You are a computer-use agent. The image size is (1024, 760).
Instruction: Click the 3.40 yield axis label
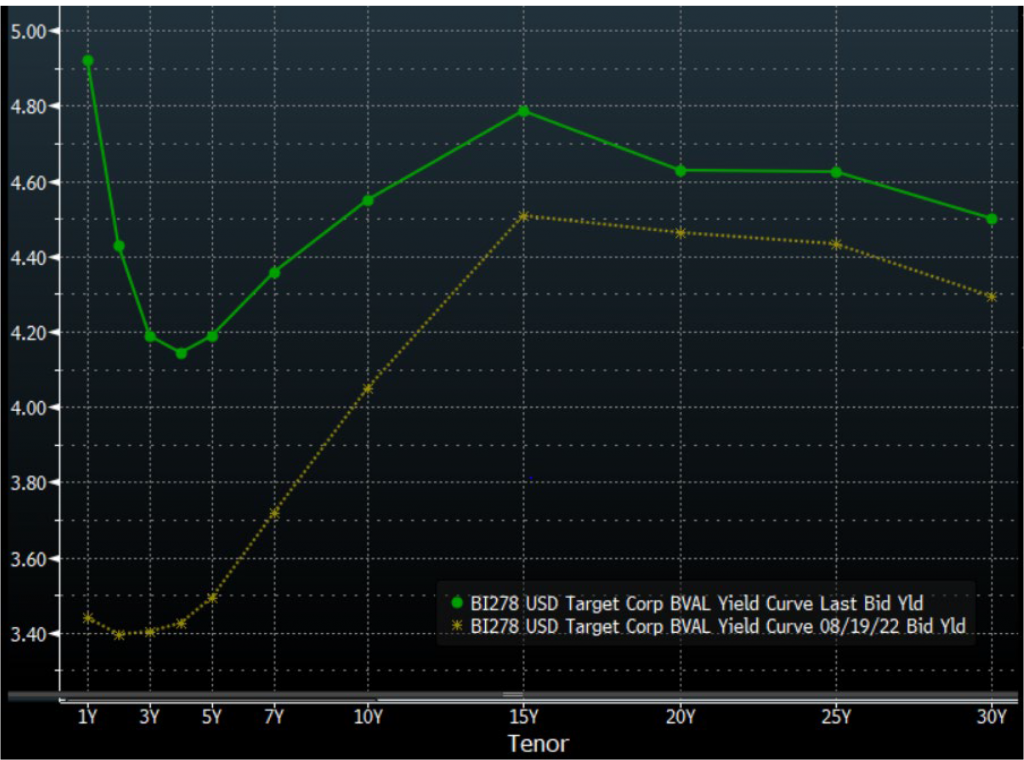click(30, 634)
